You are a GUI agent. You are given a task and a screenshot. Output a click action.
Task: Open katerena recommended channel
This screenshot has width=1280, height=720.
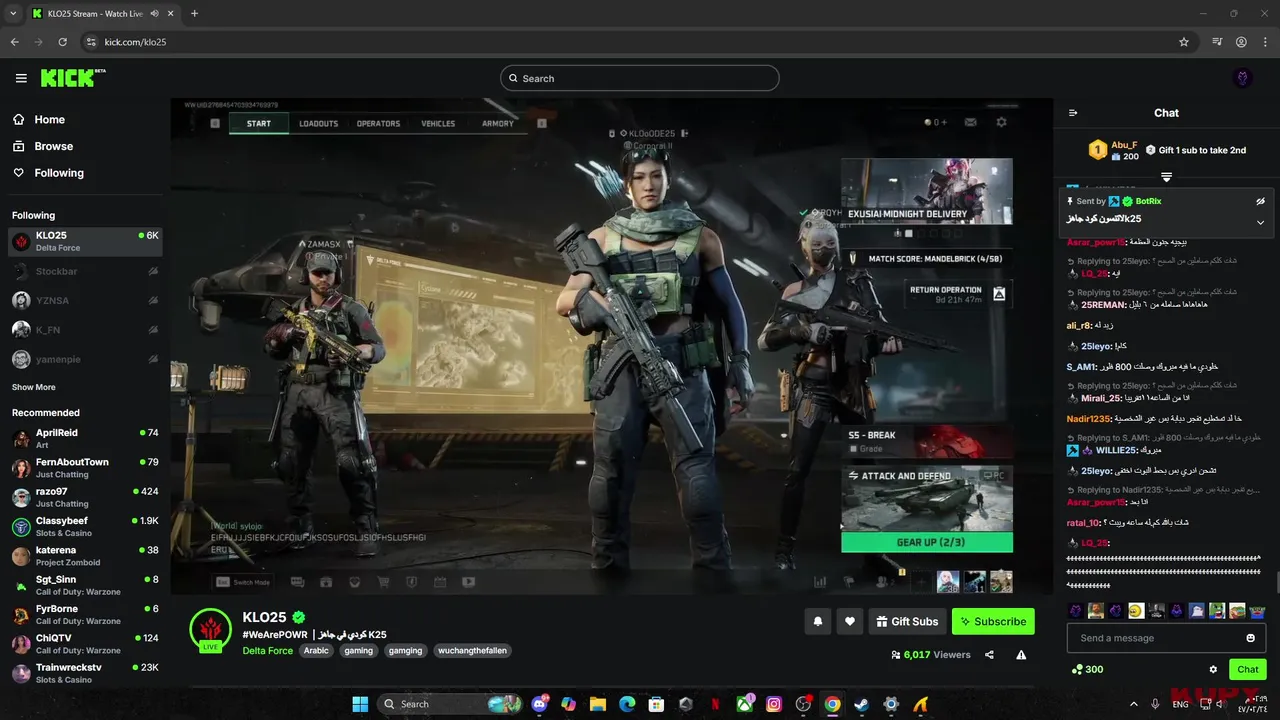click(85, 556)
